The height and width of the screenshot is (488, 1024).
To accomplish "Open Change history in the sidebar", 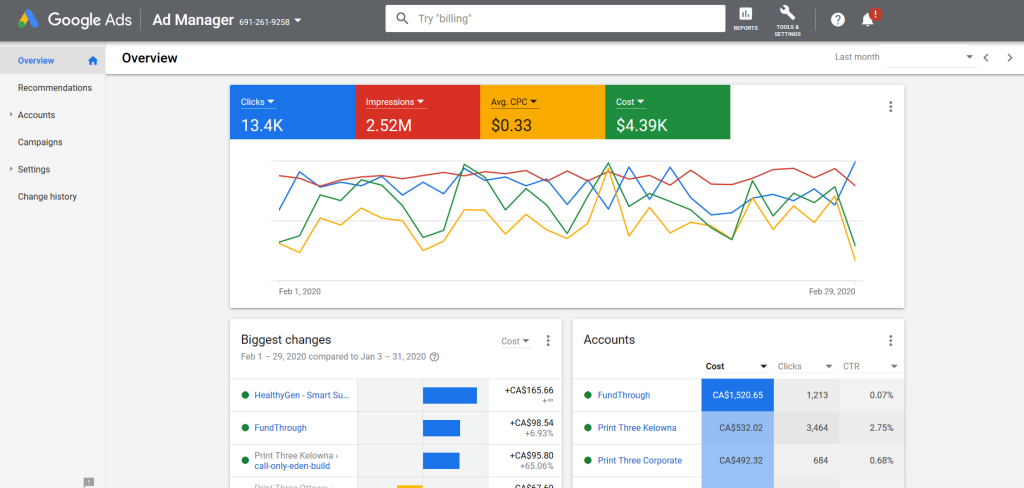I will (47, 197).
